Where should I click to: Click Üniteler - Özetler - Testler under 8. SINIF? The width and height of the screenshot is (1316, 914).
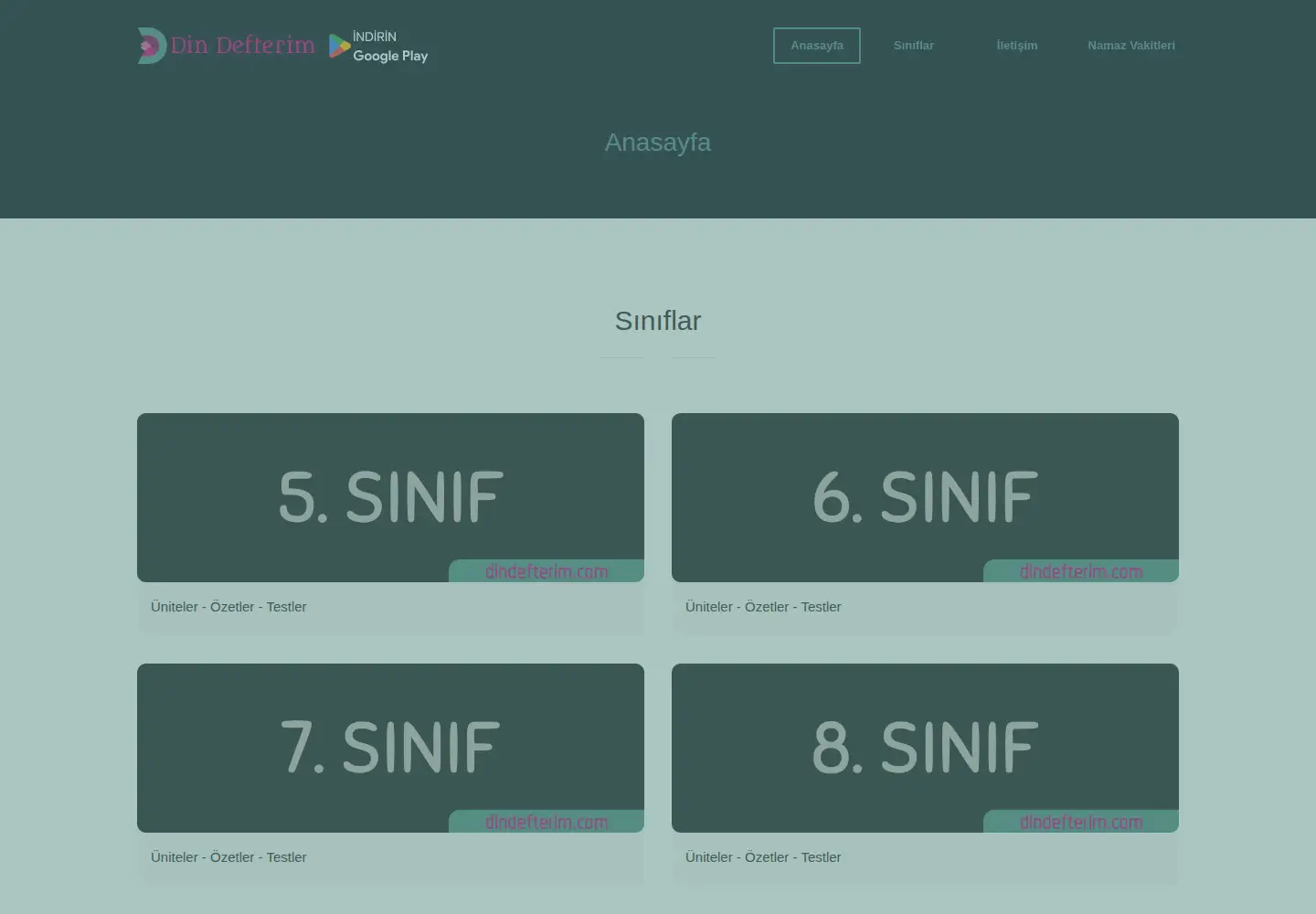point(763,857)
